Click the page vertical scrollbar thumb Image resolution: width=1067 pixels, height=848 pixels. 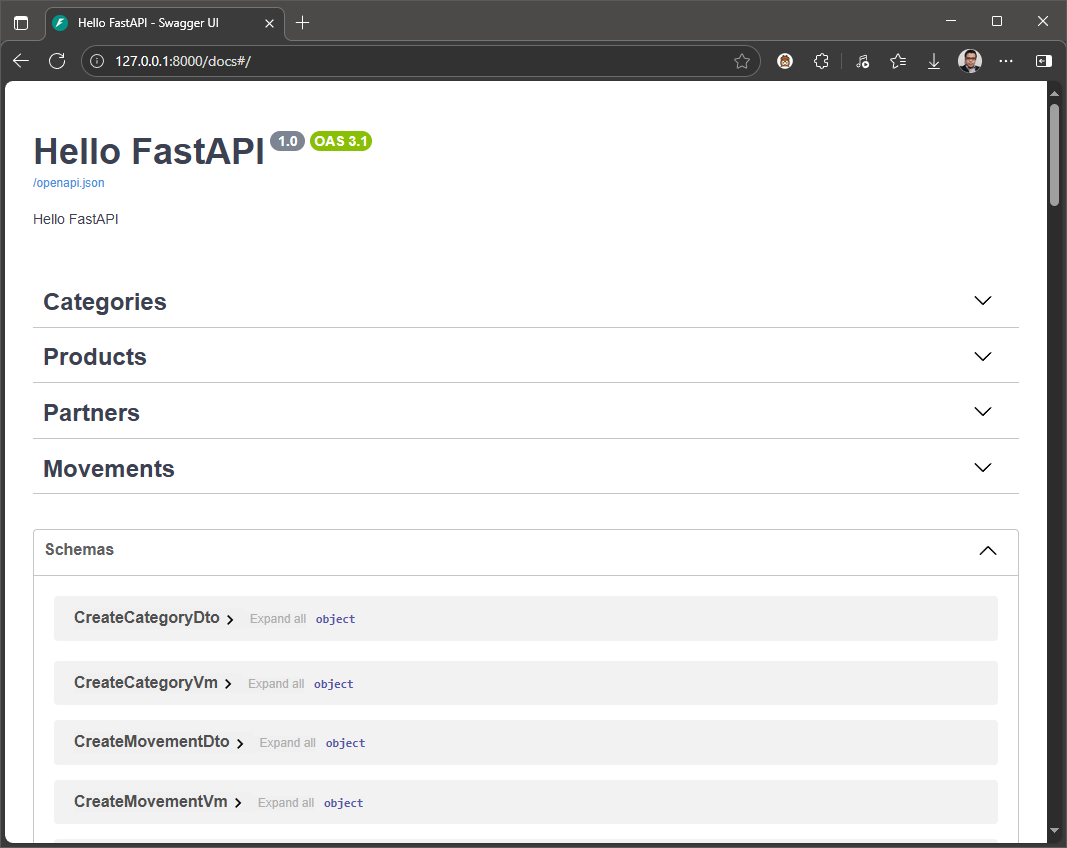pyautogui.click(x=1054, y=154)
